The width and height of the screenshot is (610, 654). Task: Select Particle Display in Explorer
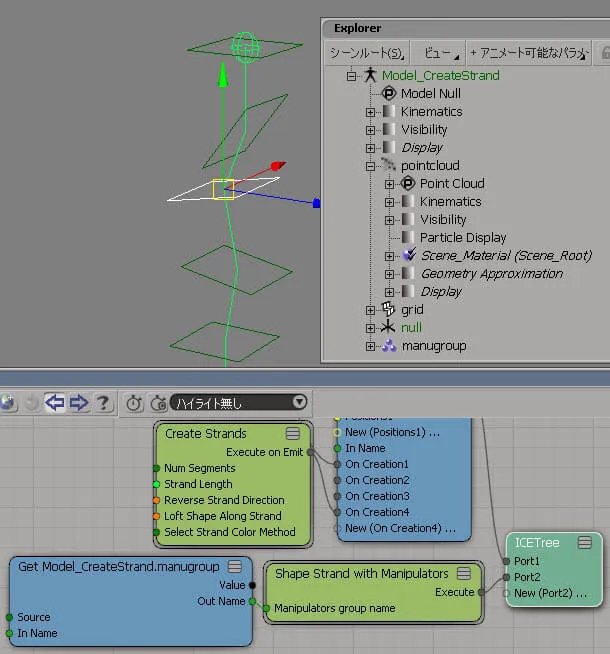point(462,237)
